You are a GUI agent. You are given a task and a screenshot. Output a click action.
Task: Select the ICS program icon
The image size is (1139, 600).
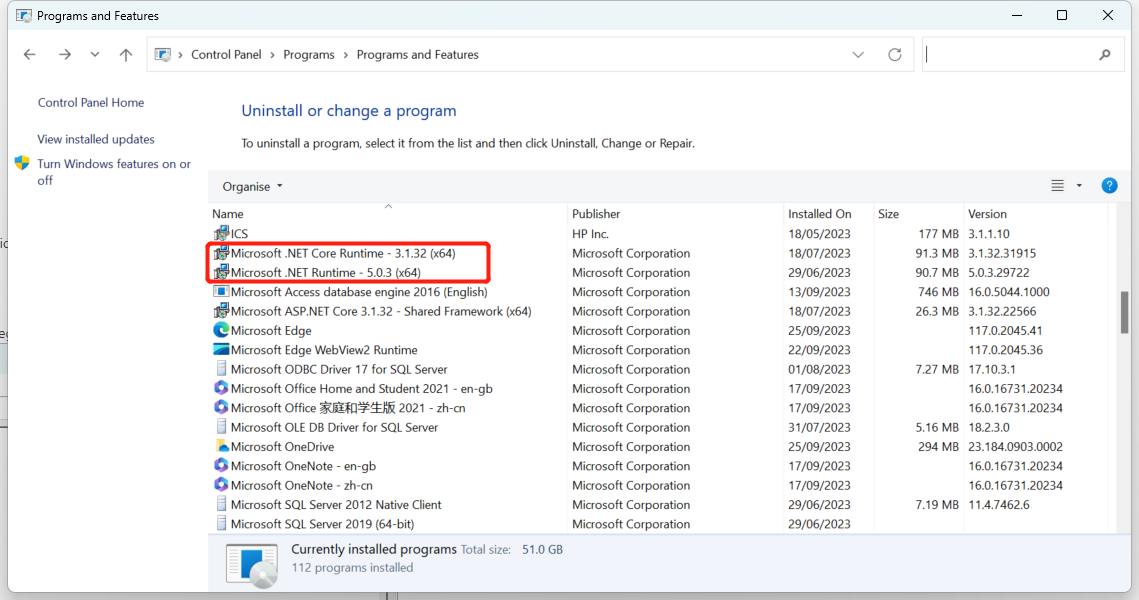tap(222, 233)
